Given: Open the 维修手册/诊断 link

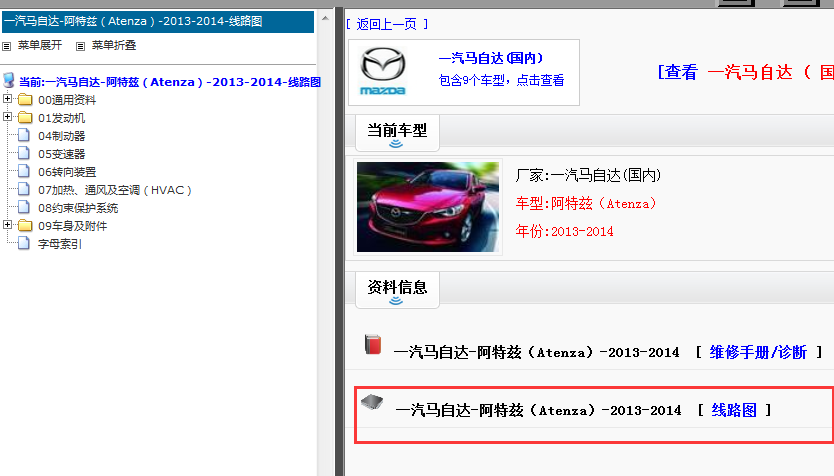Looking at the screenshot, I should click(758, 352).
